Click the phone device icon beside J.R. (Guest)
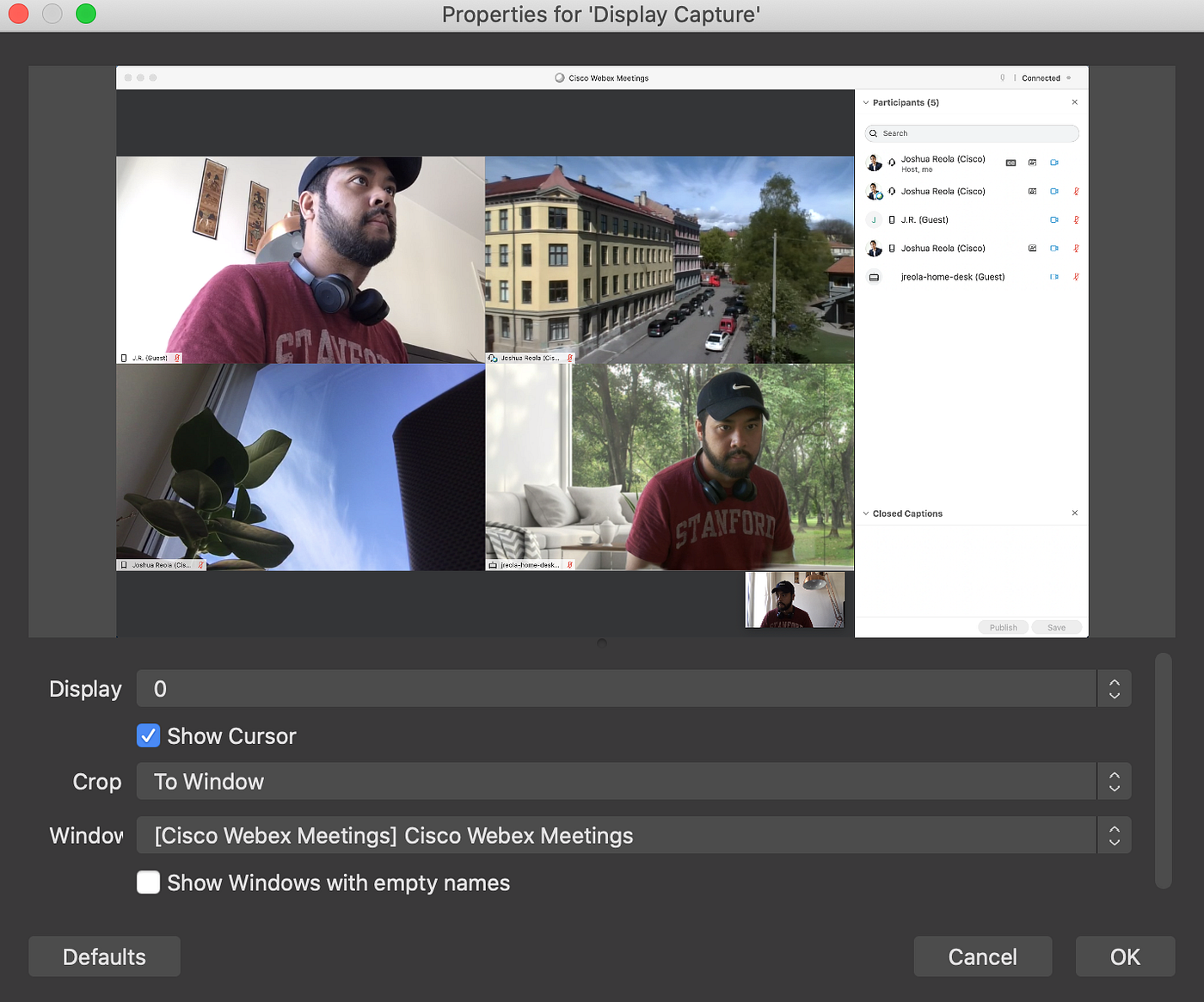 [x=892, y=220]
